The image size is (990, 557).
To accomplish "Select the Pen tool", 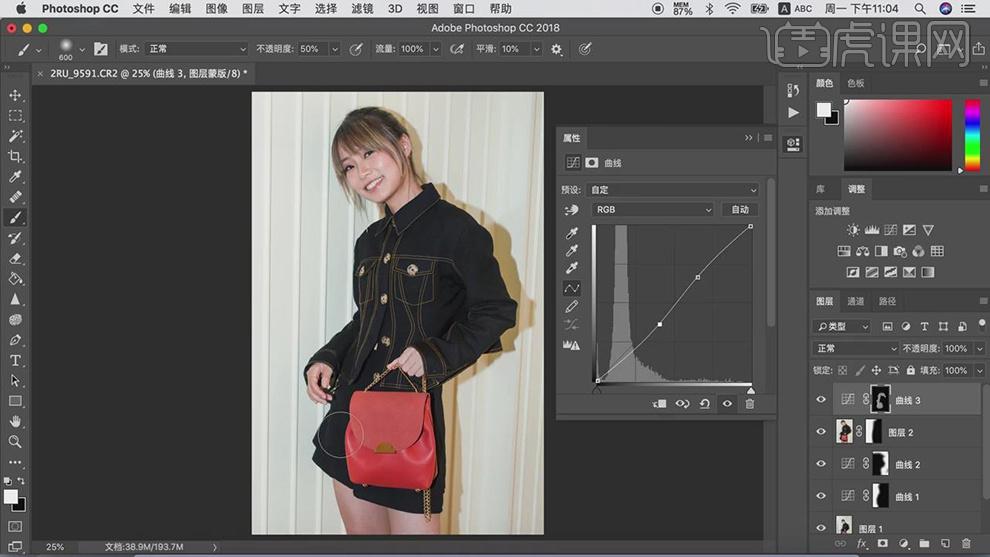I will click(15, 340).
